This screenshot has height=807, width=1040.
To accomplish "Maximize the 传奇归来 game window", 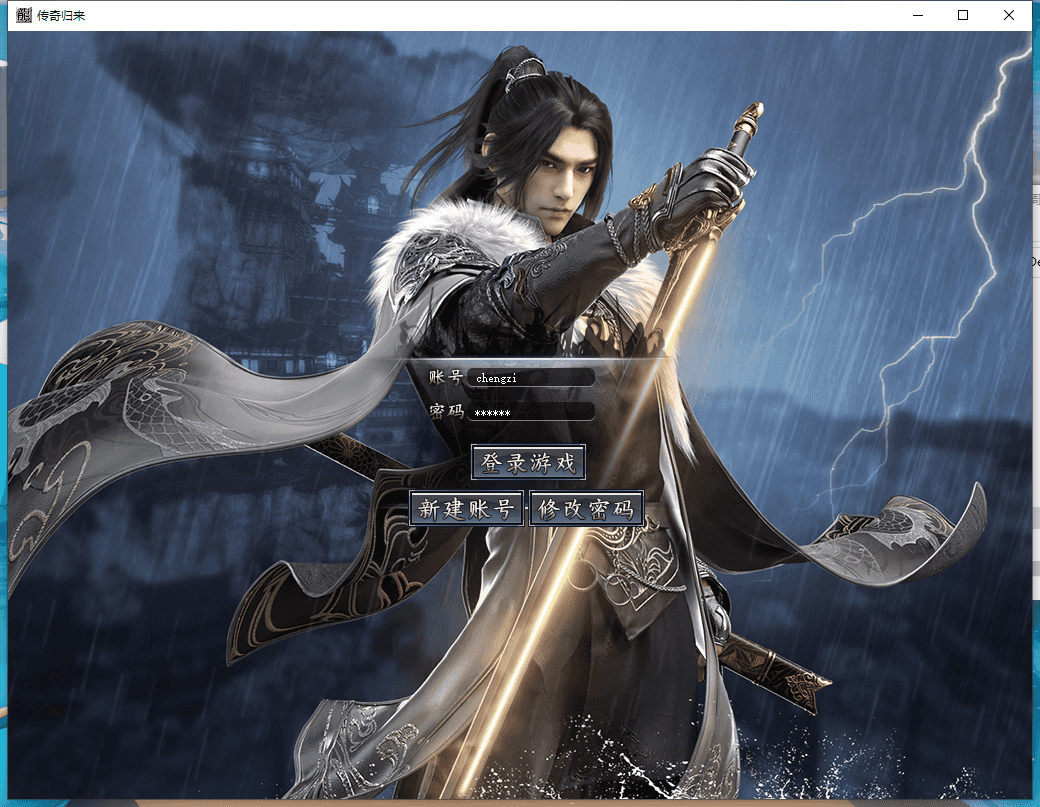I will 963,15.
